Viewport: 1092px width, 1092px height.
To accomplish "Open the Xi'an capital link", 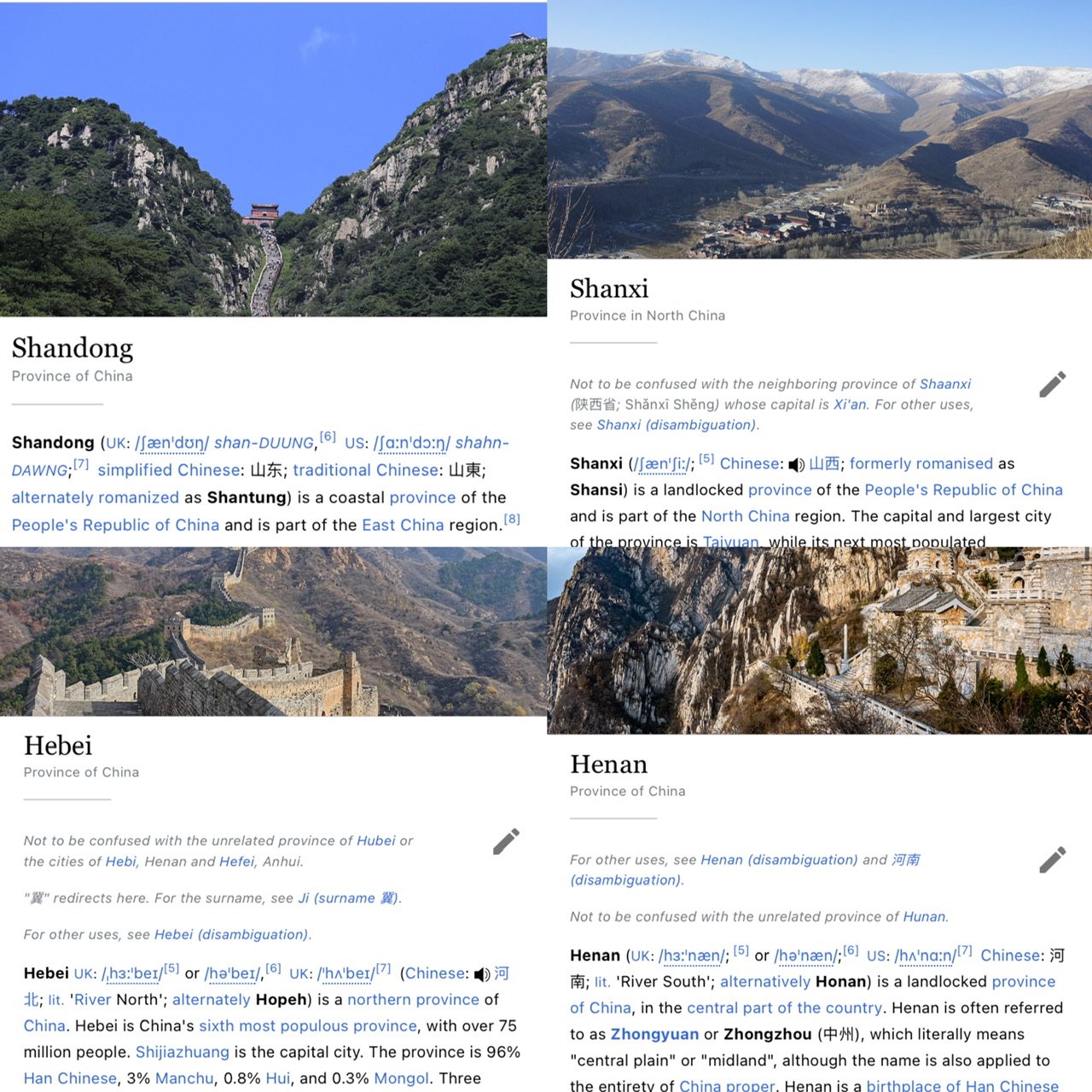I will tap(850, 404).
